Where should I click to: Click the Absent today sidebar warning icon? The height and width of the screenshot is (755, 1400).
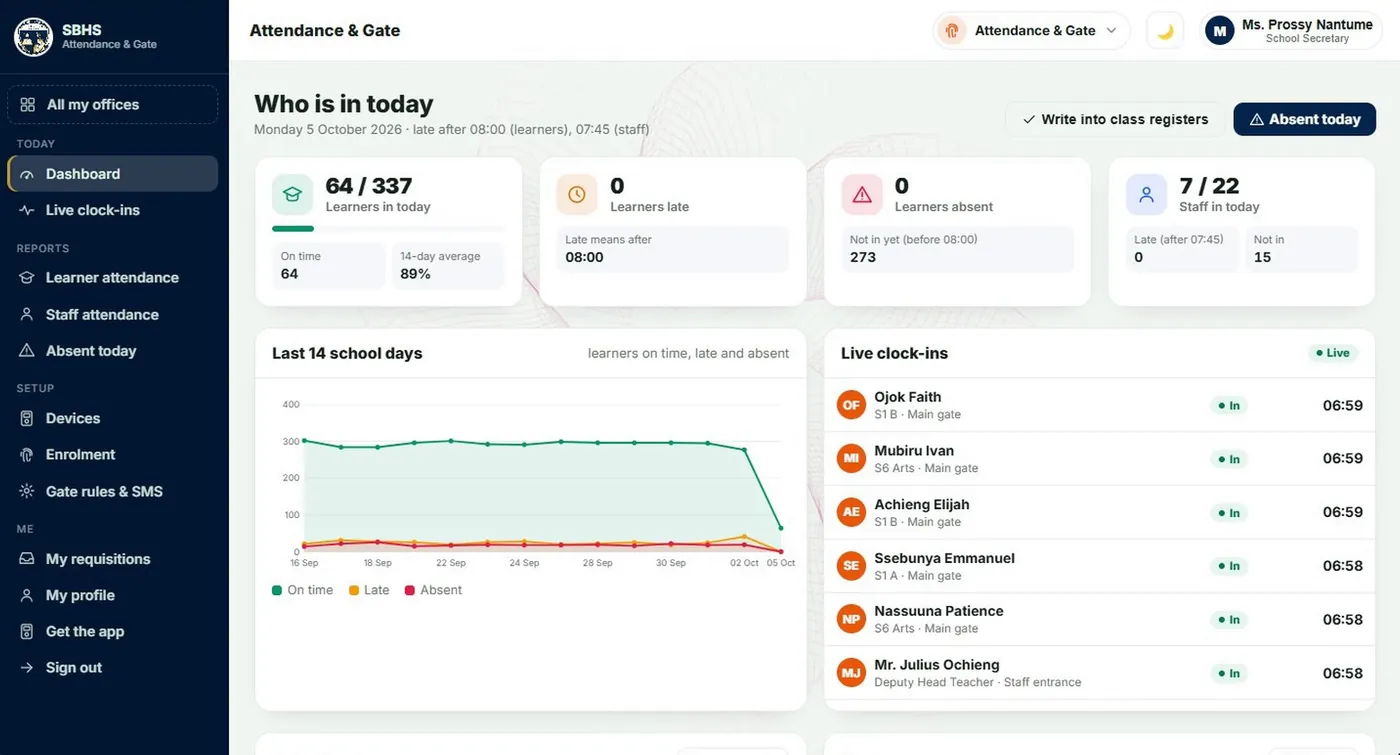(x=27, y=351)
